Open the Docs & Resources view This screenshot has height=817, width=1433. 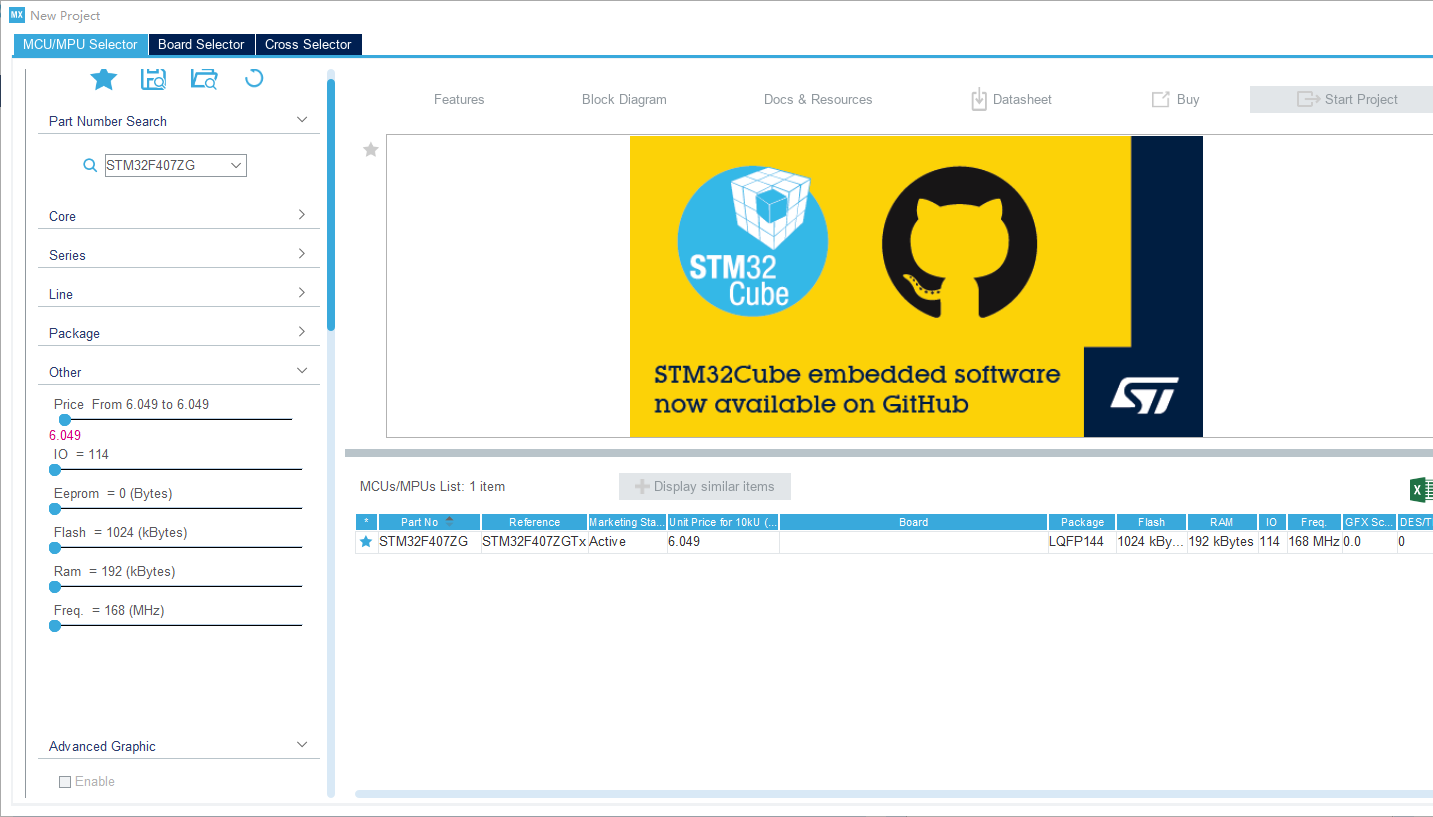click(818, 99)
